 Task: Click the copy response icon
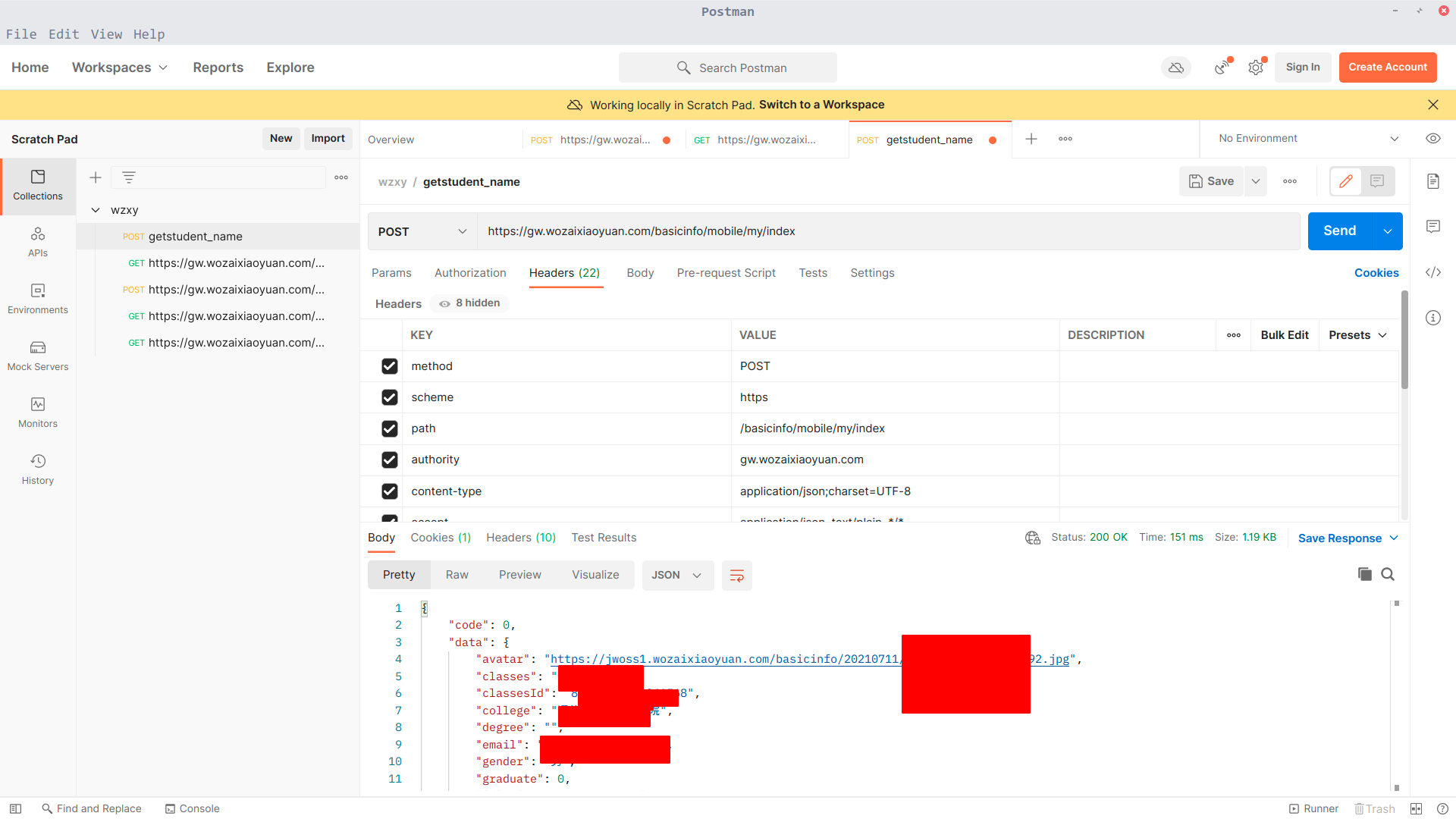1364,574
